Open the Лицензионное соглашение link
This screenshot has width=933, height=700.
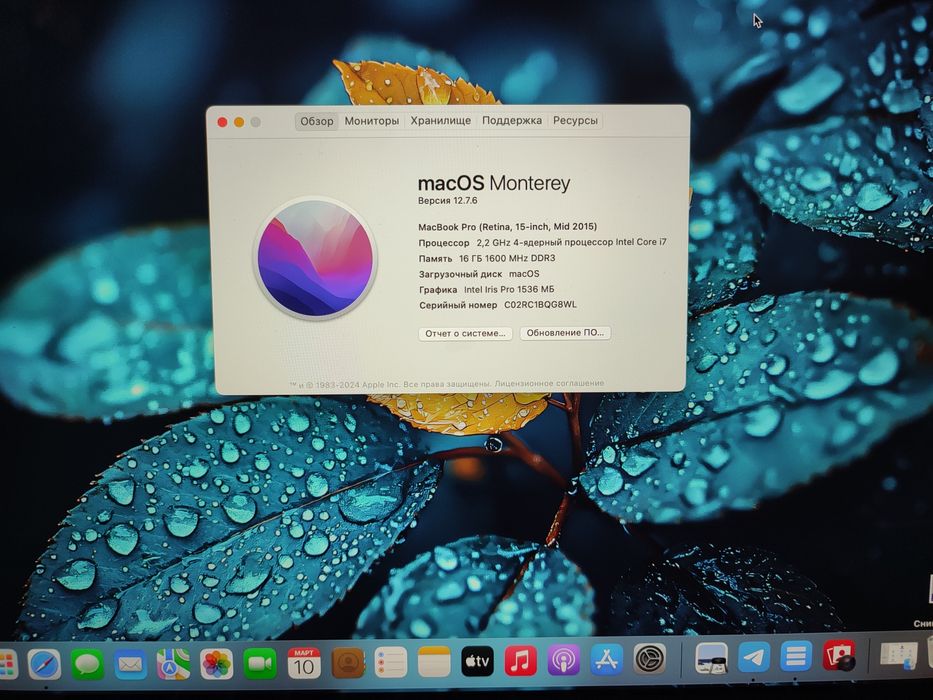549,383
